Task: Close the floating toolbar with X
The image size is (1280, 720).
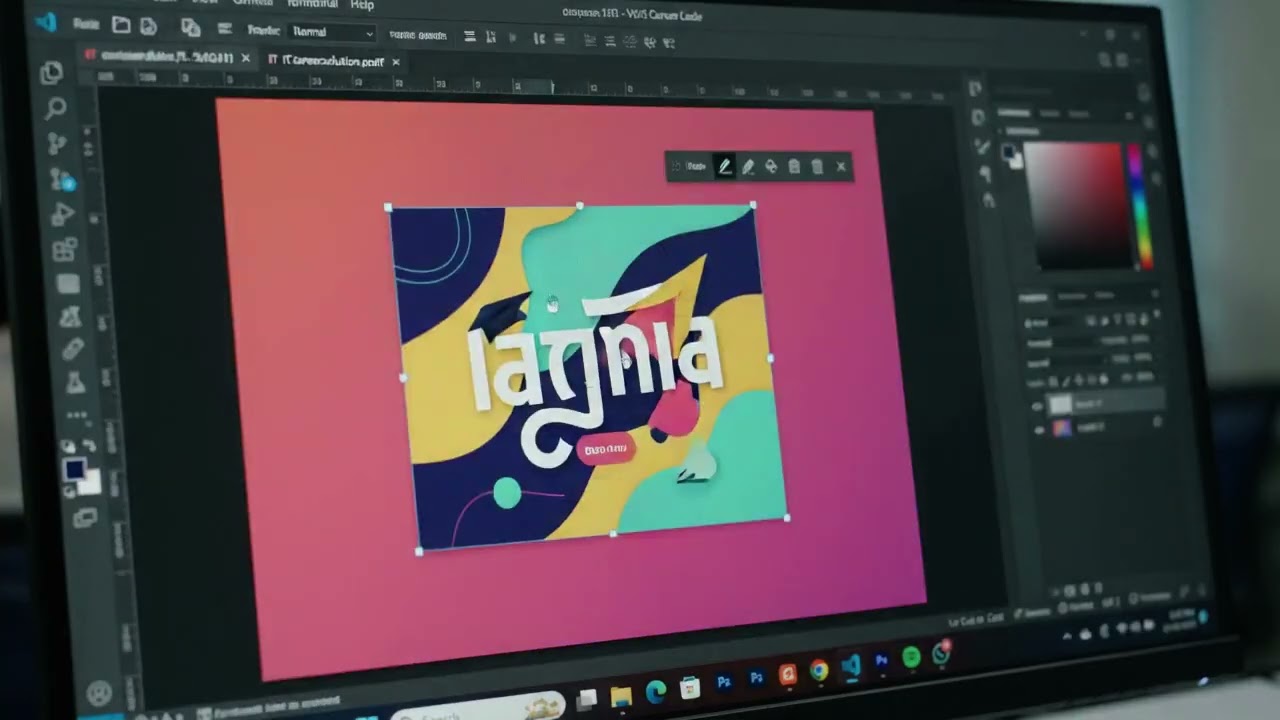Action: point(841,167)
